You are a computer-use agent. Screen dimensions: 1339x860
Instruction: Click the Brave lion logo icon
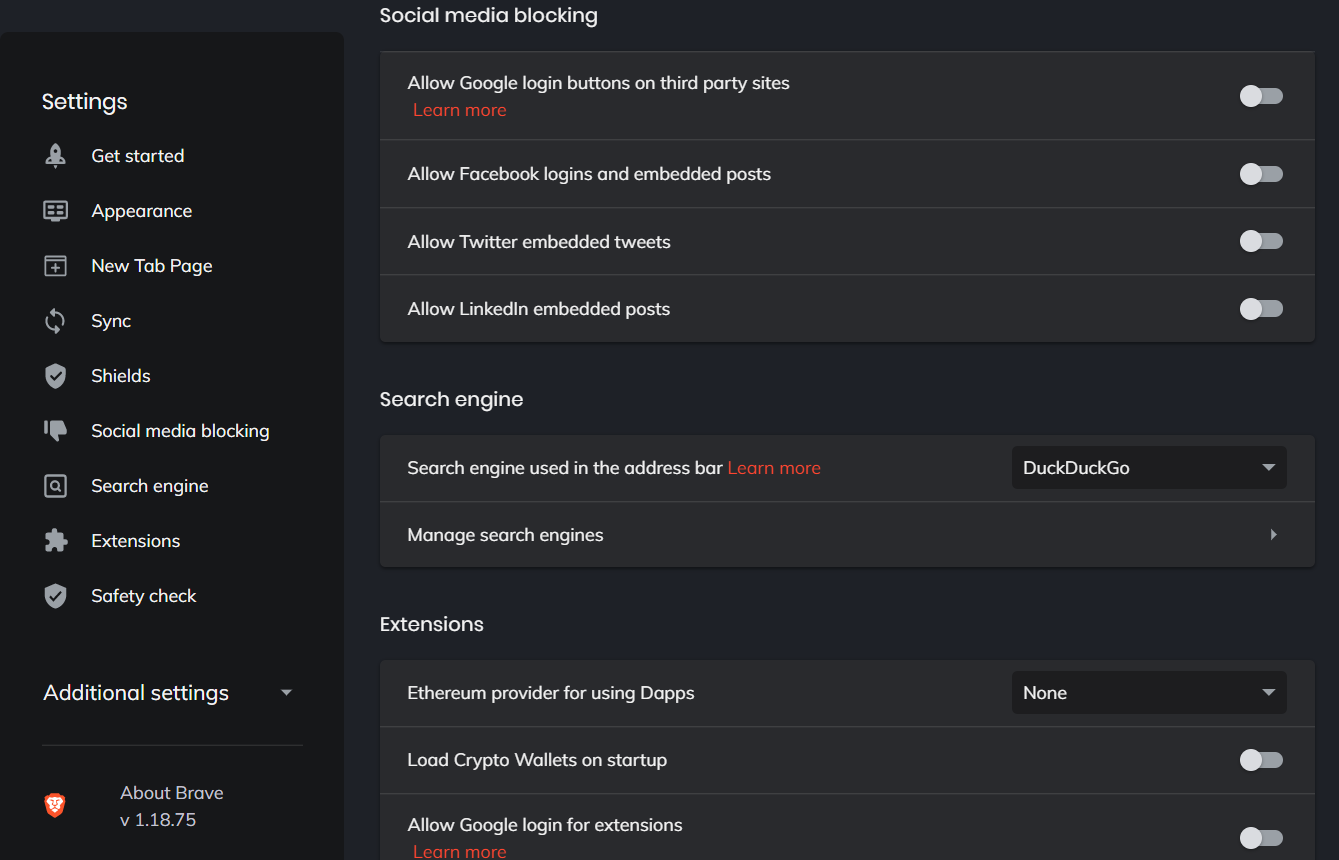point(56,805)
